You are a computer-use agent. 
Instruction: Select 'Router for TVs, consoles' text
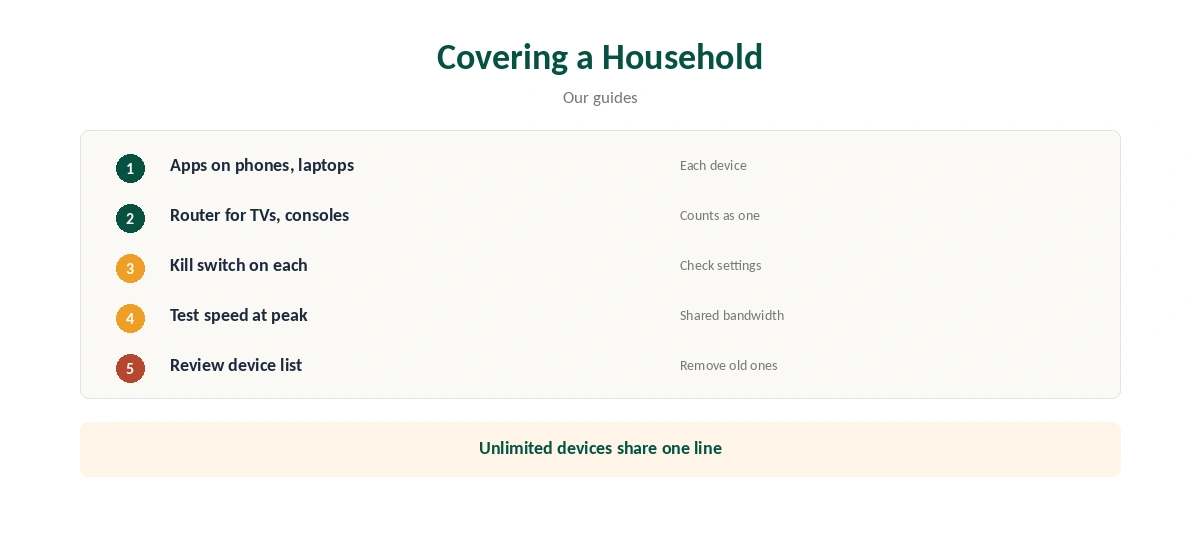point(259,215)
